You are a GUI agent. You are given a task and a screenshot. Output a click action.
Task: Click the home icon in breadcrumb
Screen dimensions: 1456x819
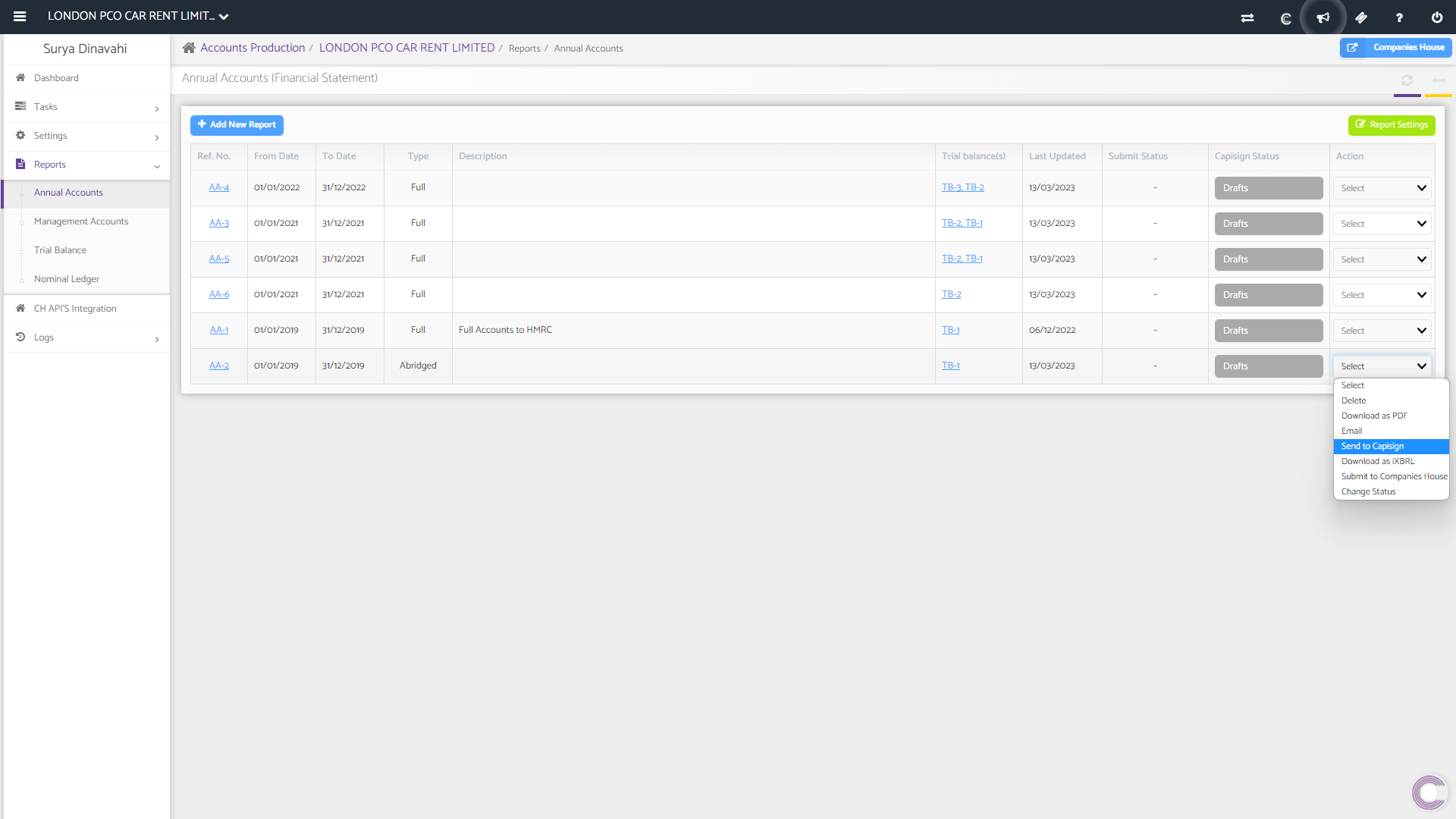click(x=189, y=48)
